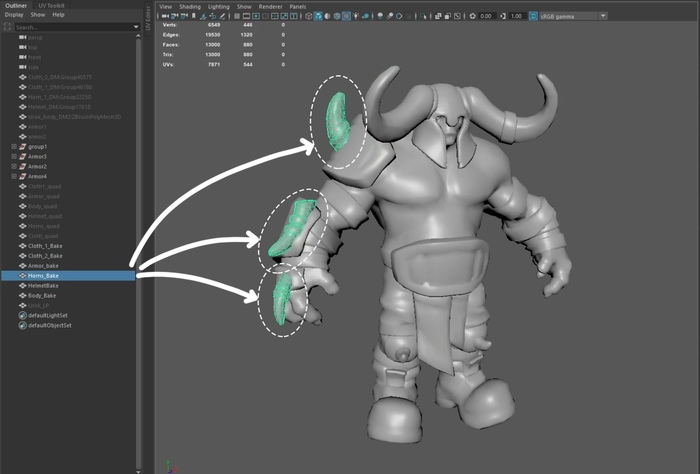700x474 pixels.
Task: Open the Outliner search filter dropdown arrow
Action: (x=136, y=27)
